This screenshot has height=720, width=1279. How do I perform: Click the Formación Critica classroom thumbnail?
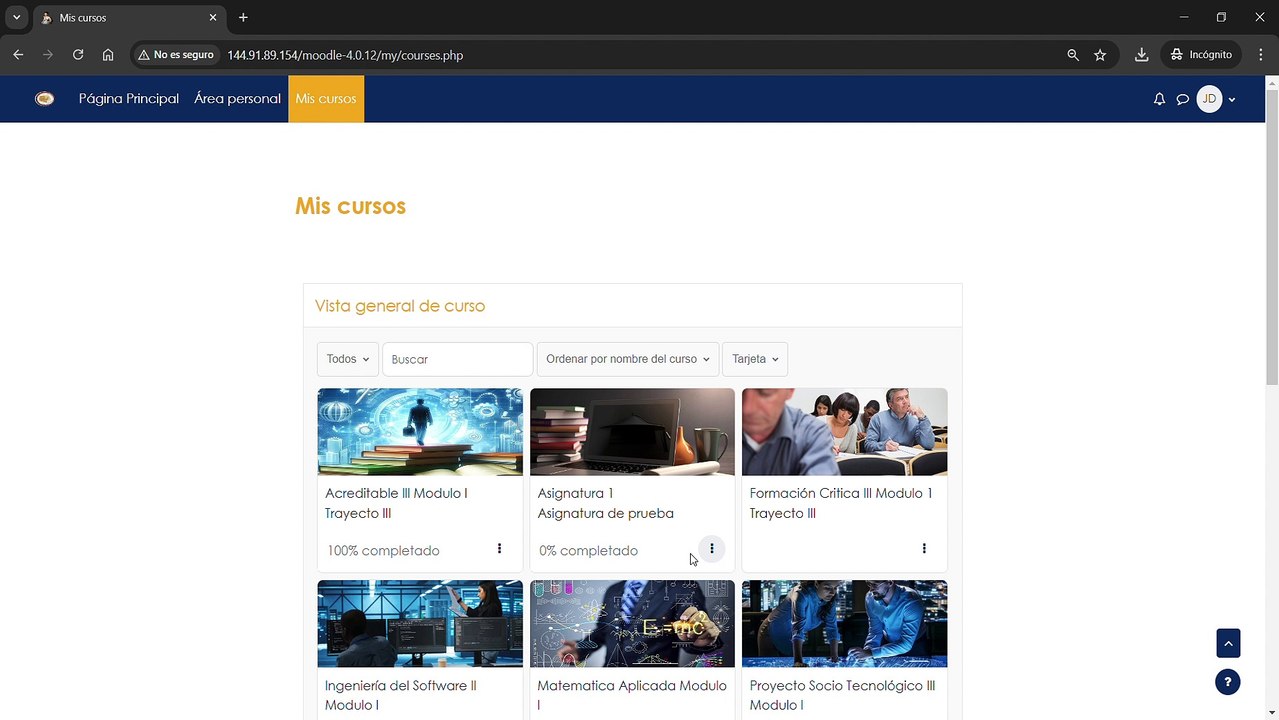(x=845, y=432)
